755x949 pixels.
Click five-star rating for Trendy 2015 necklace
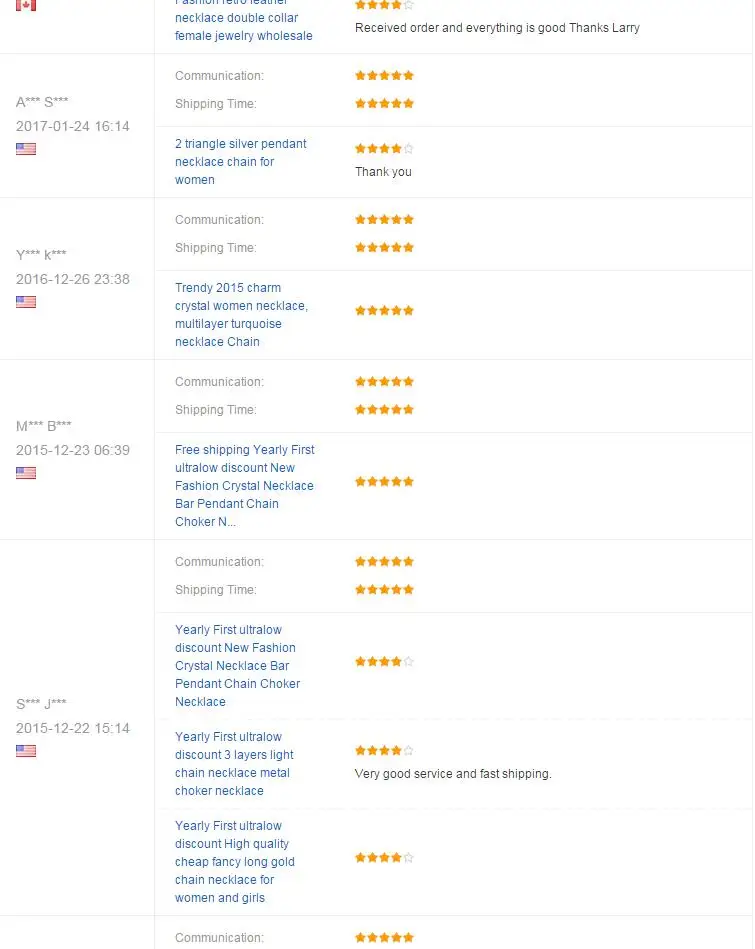(384, 311)
